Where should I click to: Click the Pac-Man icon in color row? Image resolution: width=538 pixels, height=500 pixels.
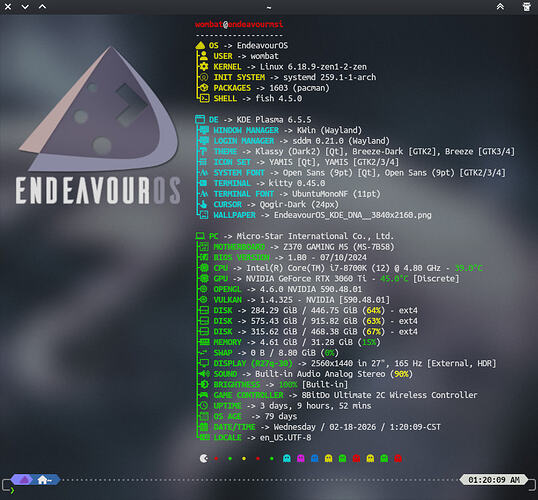point(204,458)
